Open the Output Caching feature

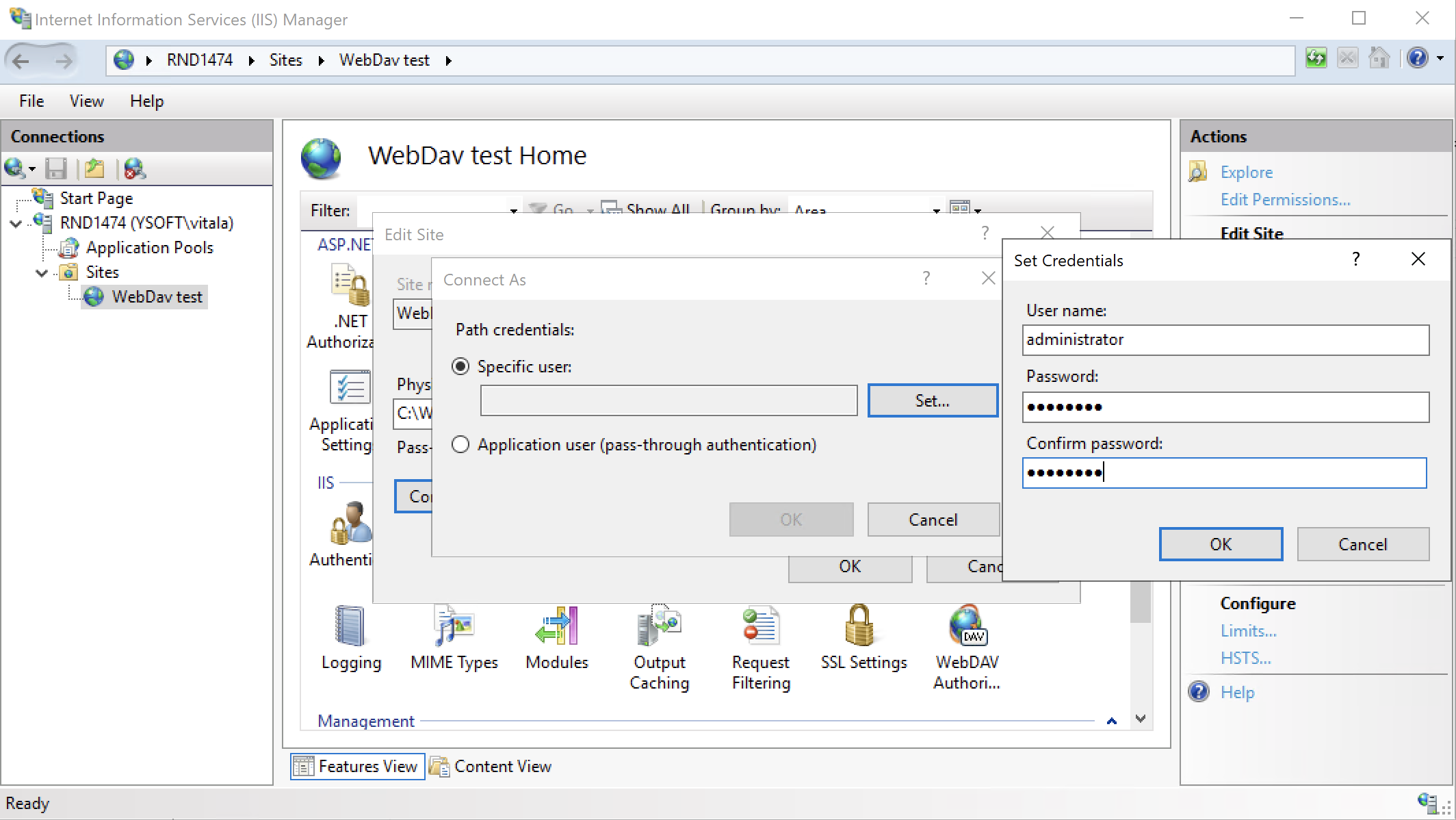(658, 637)
